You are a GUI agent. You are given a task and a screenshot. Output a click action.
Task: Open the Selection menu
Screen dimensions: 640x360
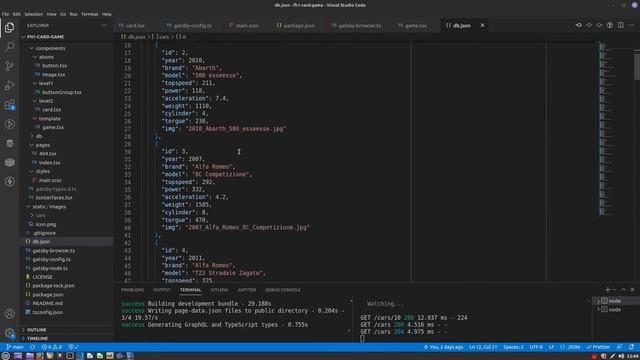(33, 14)
